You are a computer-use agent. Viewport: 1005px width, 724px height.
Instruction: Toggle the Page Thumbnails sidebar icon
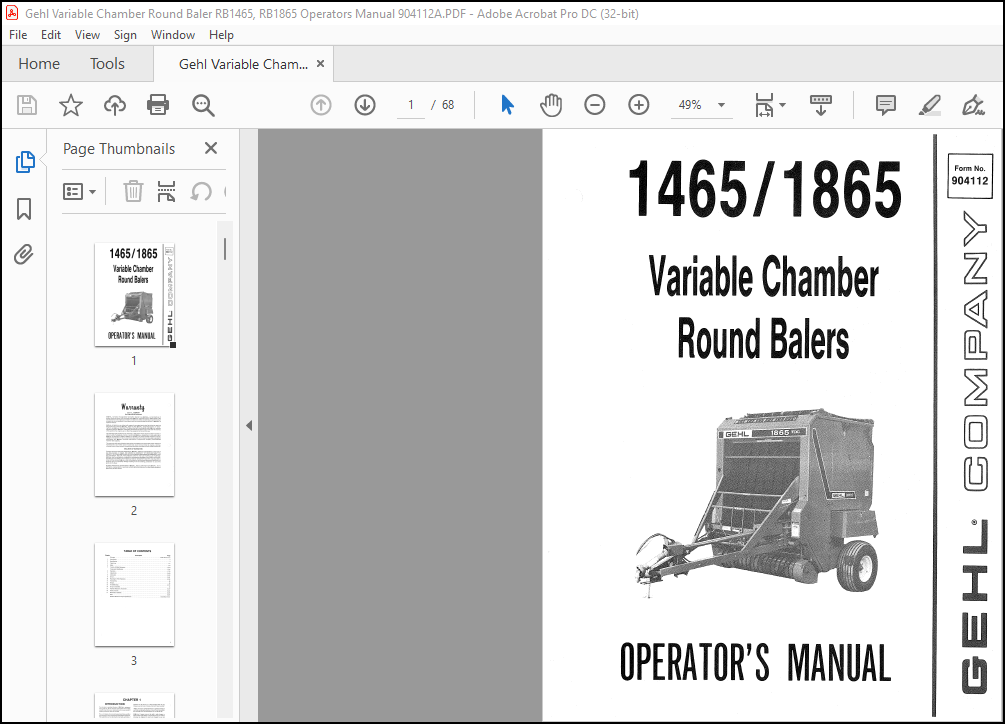pos(24,162)
